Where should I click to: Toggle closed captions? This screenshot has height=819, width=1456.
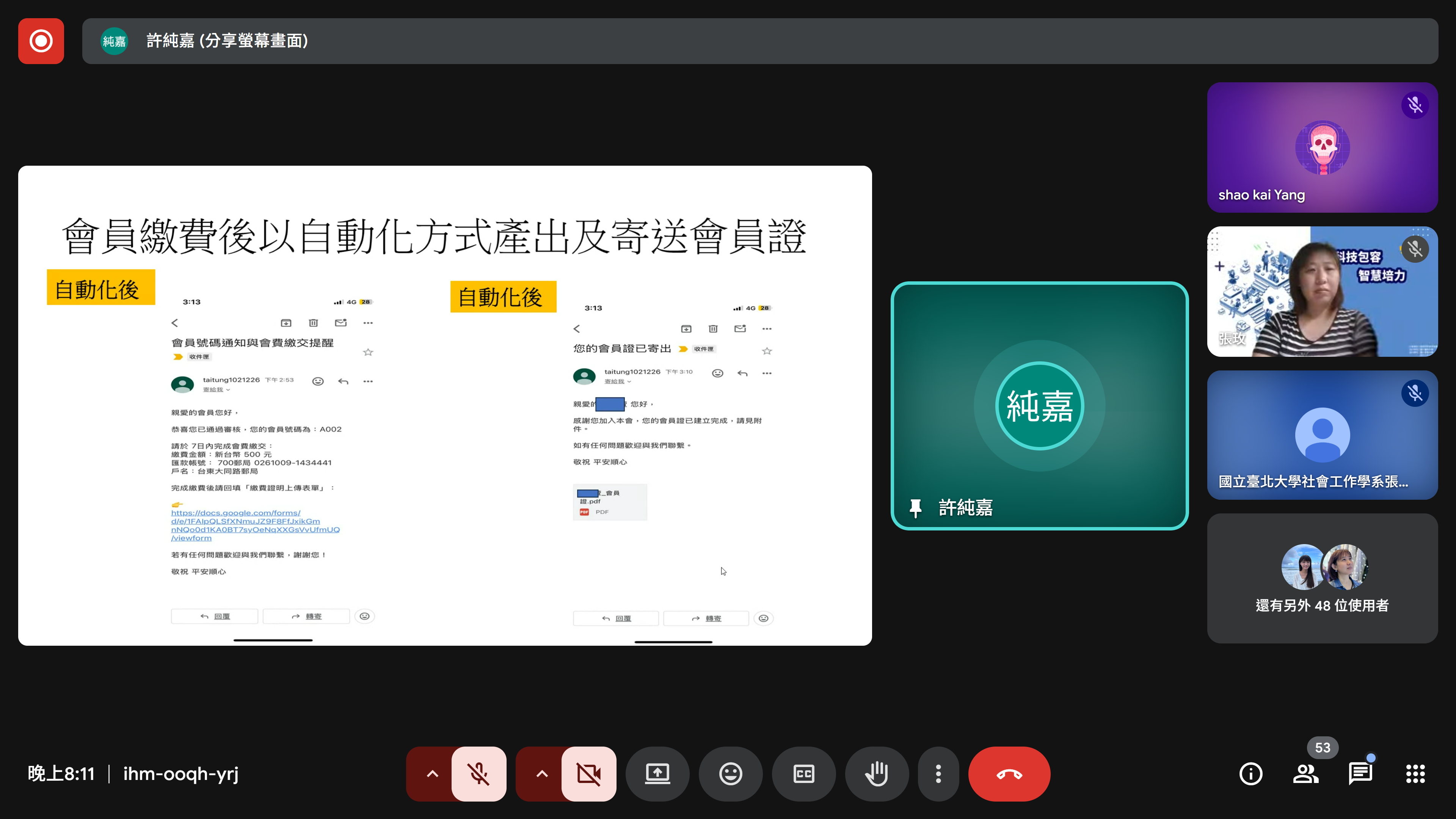(804, 773)
